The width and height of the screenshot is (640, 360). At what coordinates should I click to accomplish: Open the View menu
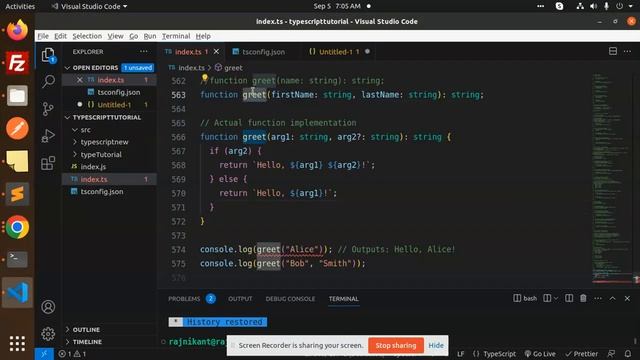116,36
